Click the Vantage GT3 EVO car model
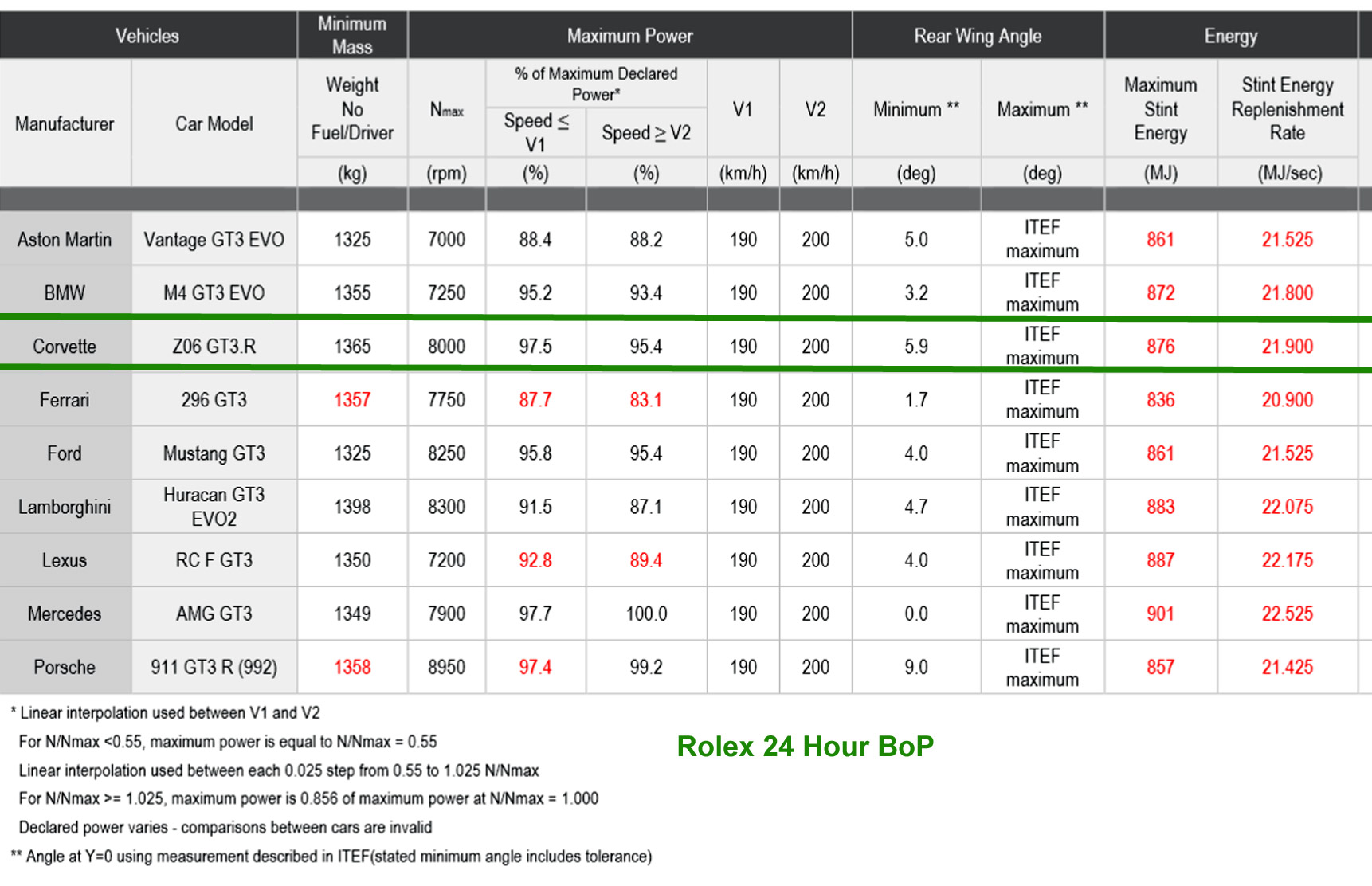 (214, 240)
